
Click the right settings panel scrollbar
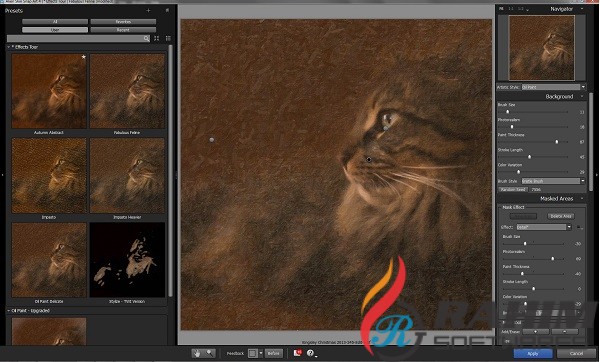(x=591, y=142)
